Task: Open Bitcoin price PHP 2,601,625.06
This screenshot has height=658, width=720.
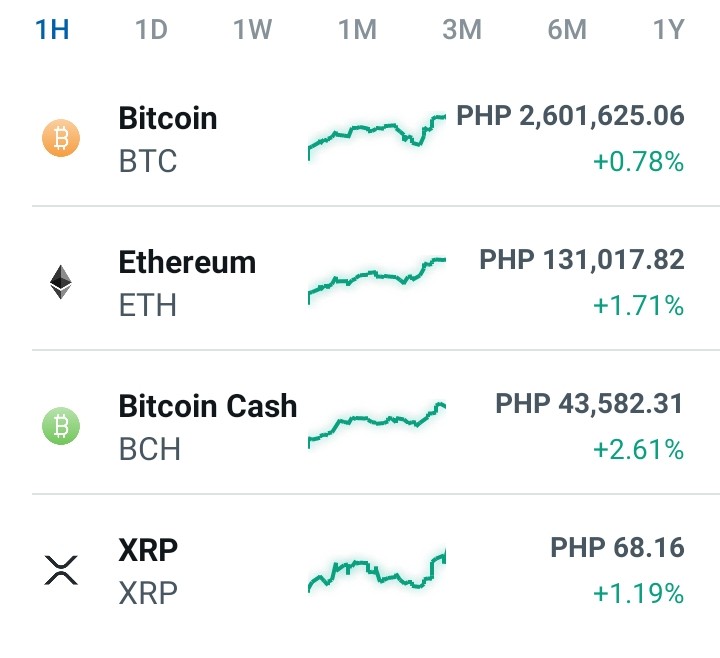Action: point(570,116)
